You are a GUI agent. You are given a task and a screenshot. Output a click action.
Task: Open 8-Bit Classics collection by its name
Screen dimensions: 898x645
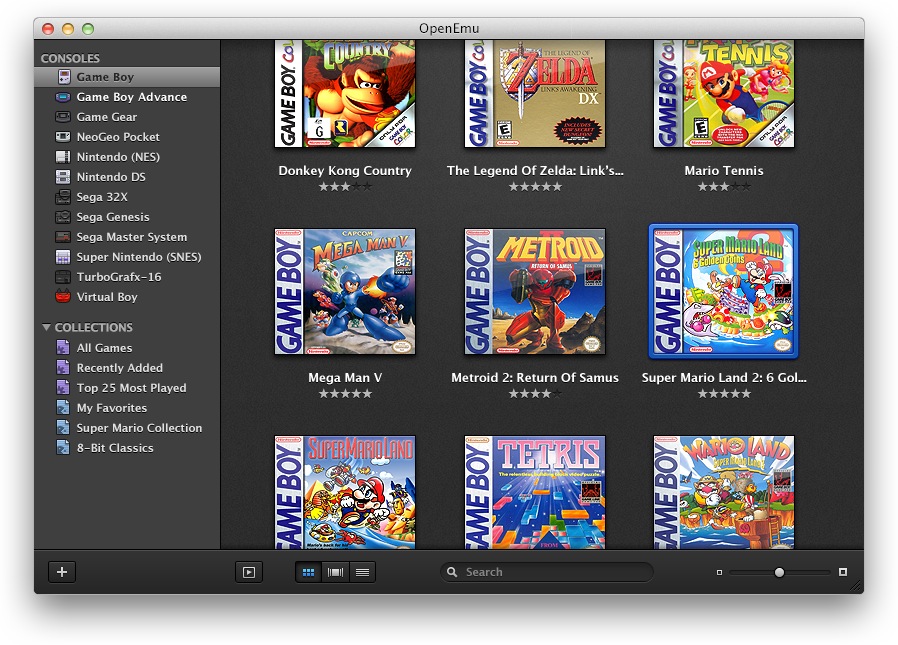coord(115,448)
